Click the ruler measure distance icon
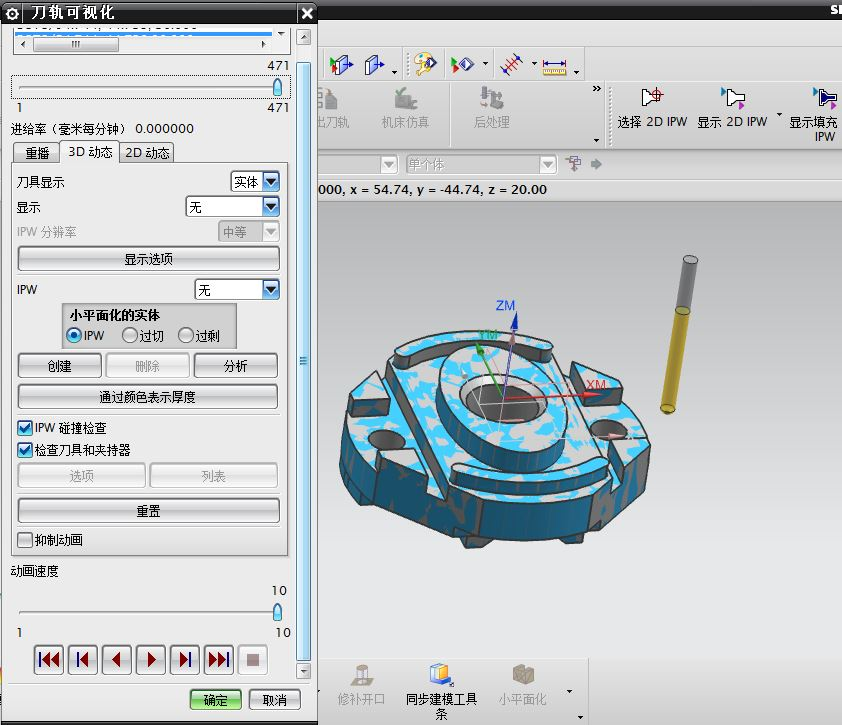Viewport: 842px width, 725px height. (555, 66)
